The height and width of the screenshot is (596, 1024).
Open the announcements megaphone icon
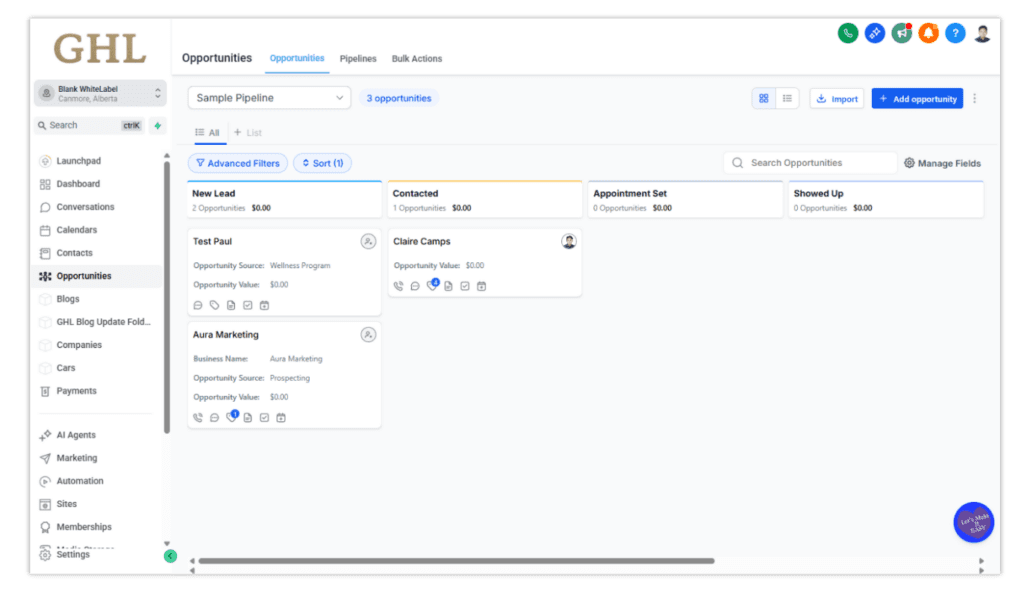(901, 33)
